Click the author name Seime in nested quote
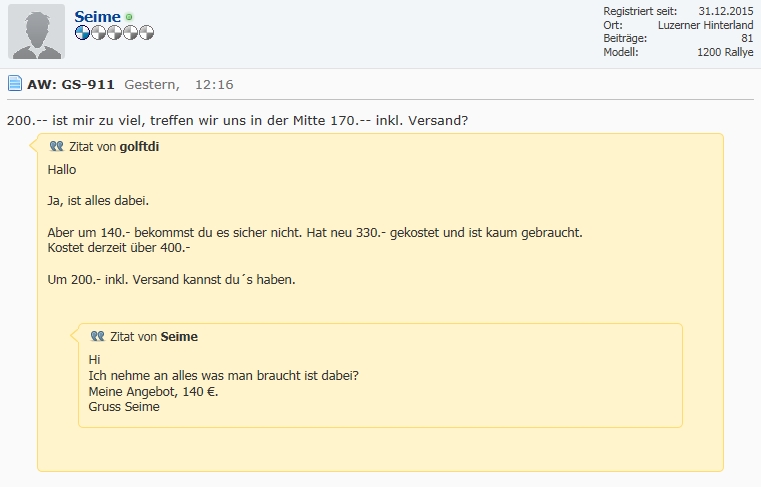This screenshot has height=487, width=761. click(179, 337)
